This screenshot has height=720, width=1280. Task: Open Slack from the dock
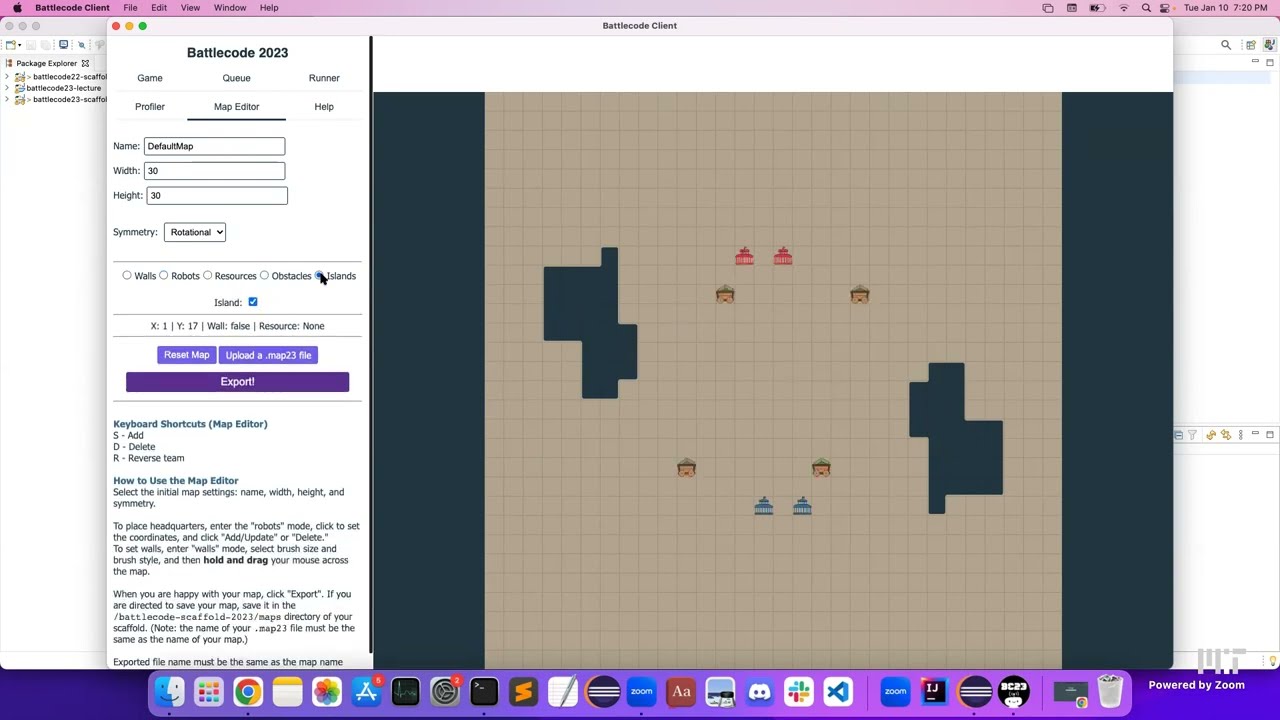coord(799,692)
